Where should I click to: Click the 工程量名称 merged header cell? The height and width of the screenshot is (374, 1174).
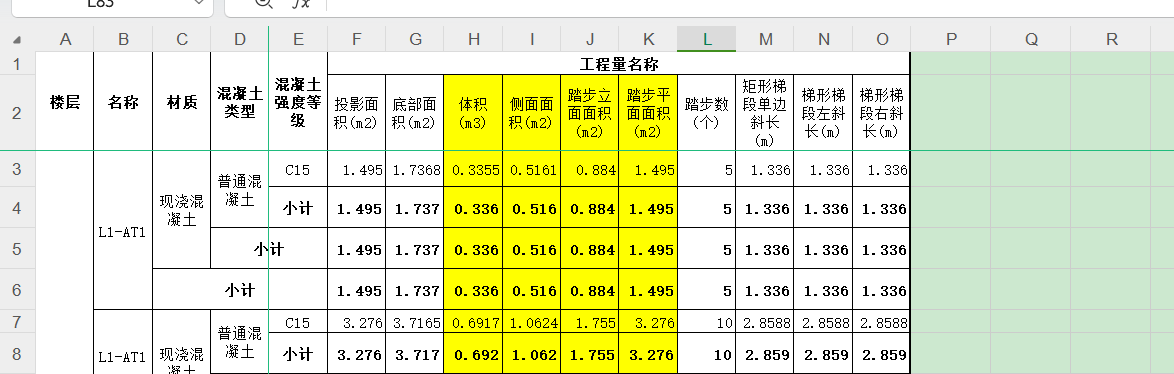618,64
